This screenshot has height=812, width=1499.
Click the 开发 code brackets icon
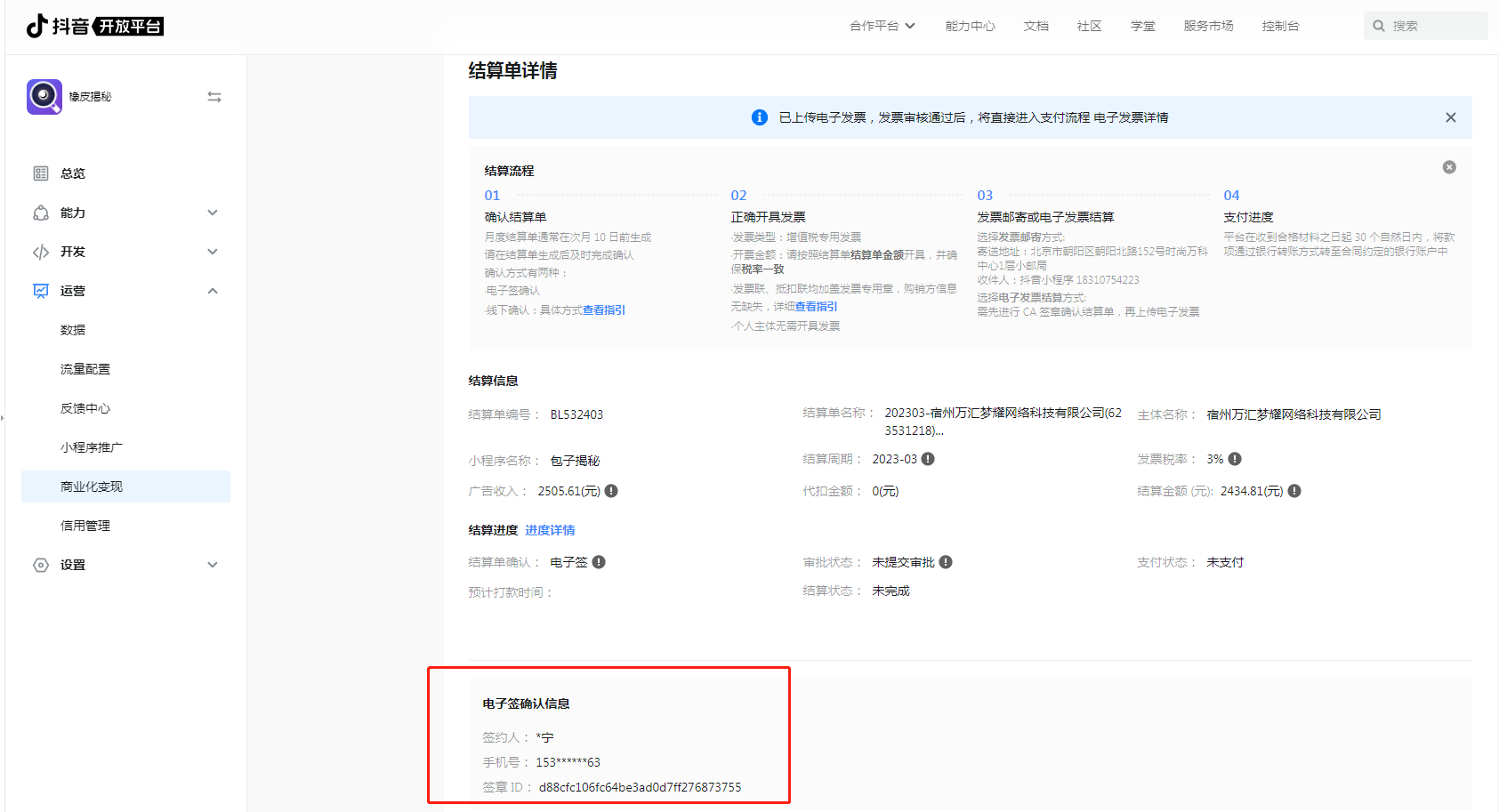41,252
